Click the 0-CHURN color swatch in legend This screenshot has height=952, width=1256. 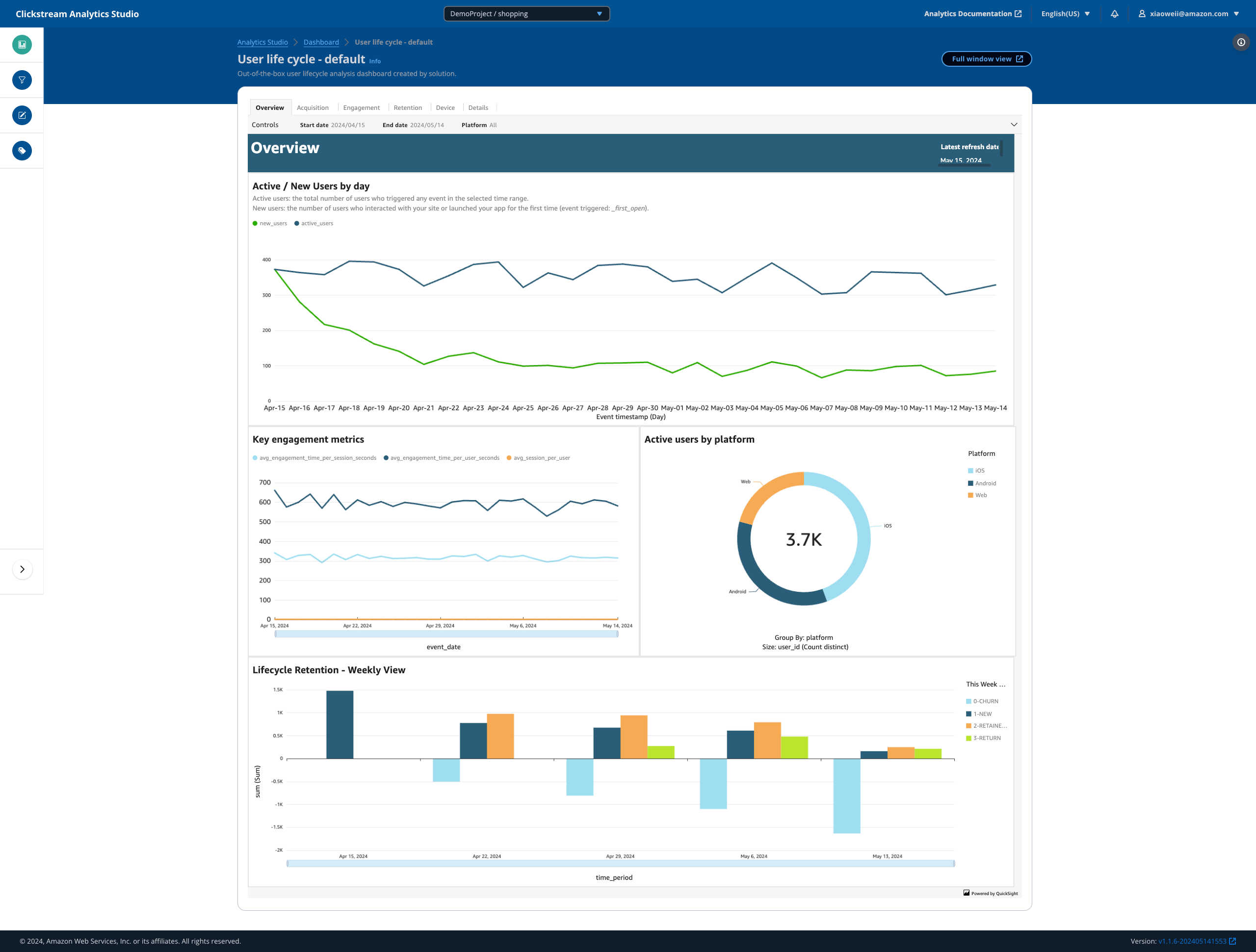pos(968,702)
